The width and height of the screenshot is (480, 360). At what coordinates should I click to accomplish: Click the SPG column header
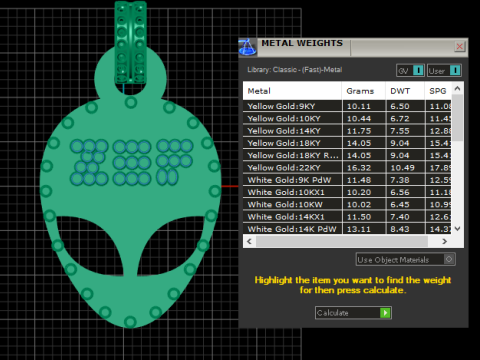coord(438,91)
